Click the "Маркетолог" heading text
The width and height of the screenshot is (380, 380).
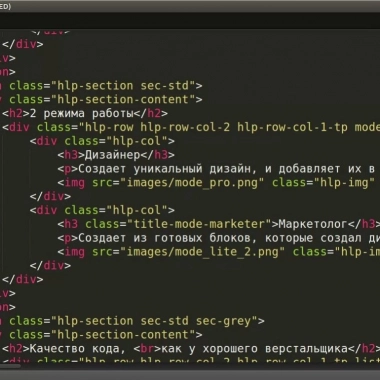pos(313,224)
